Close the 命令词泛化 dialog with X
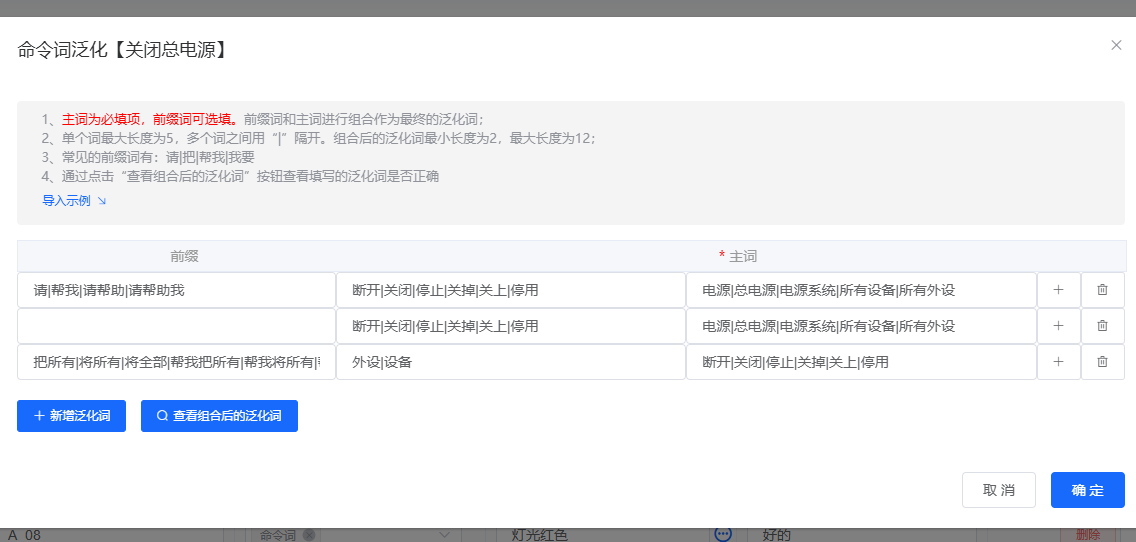 click(1116, 45)
